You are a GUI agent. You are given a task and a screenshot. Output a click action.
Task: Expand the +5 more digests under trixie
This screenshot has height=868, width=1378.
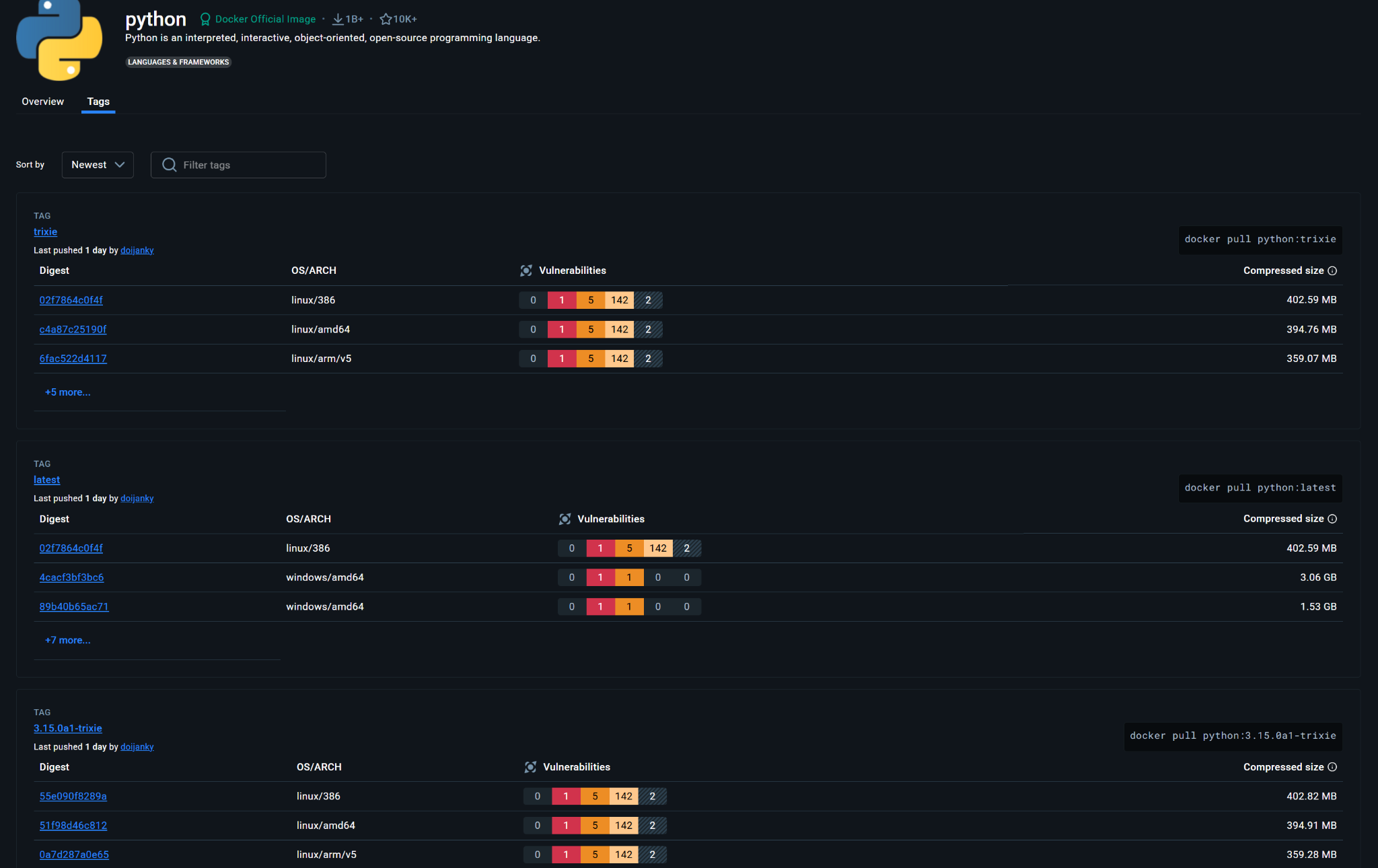tap(67, 392)
